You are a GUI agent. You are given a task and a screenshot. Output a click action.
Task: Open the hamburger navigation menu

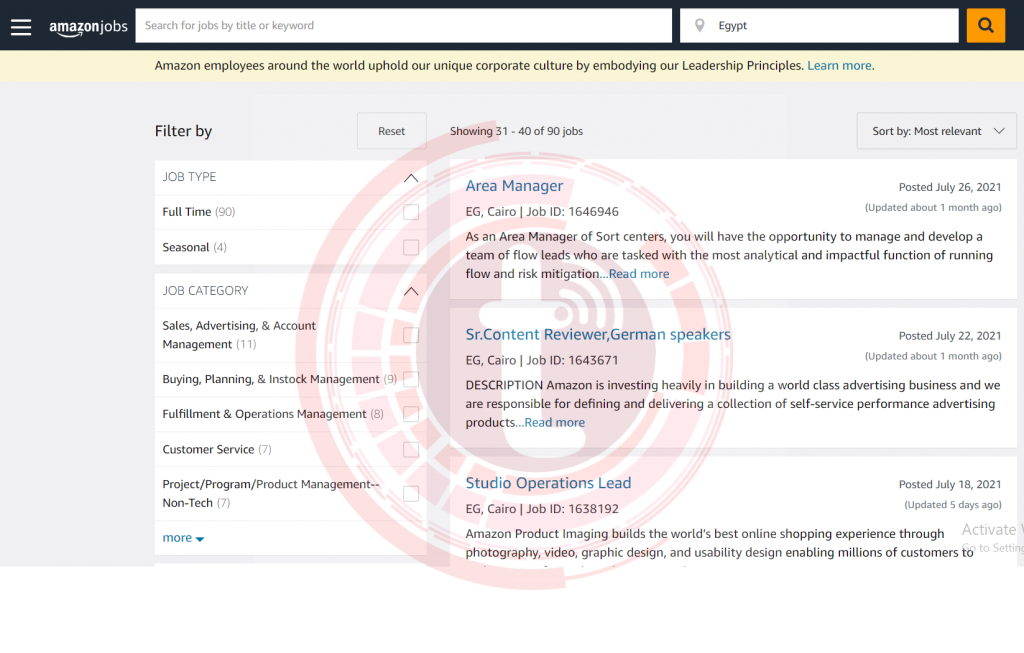[21, 27]
